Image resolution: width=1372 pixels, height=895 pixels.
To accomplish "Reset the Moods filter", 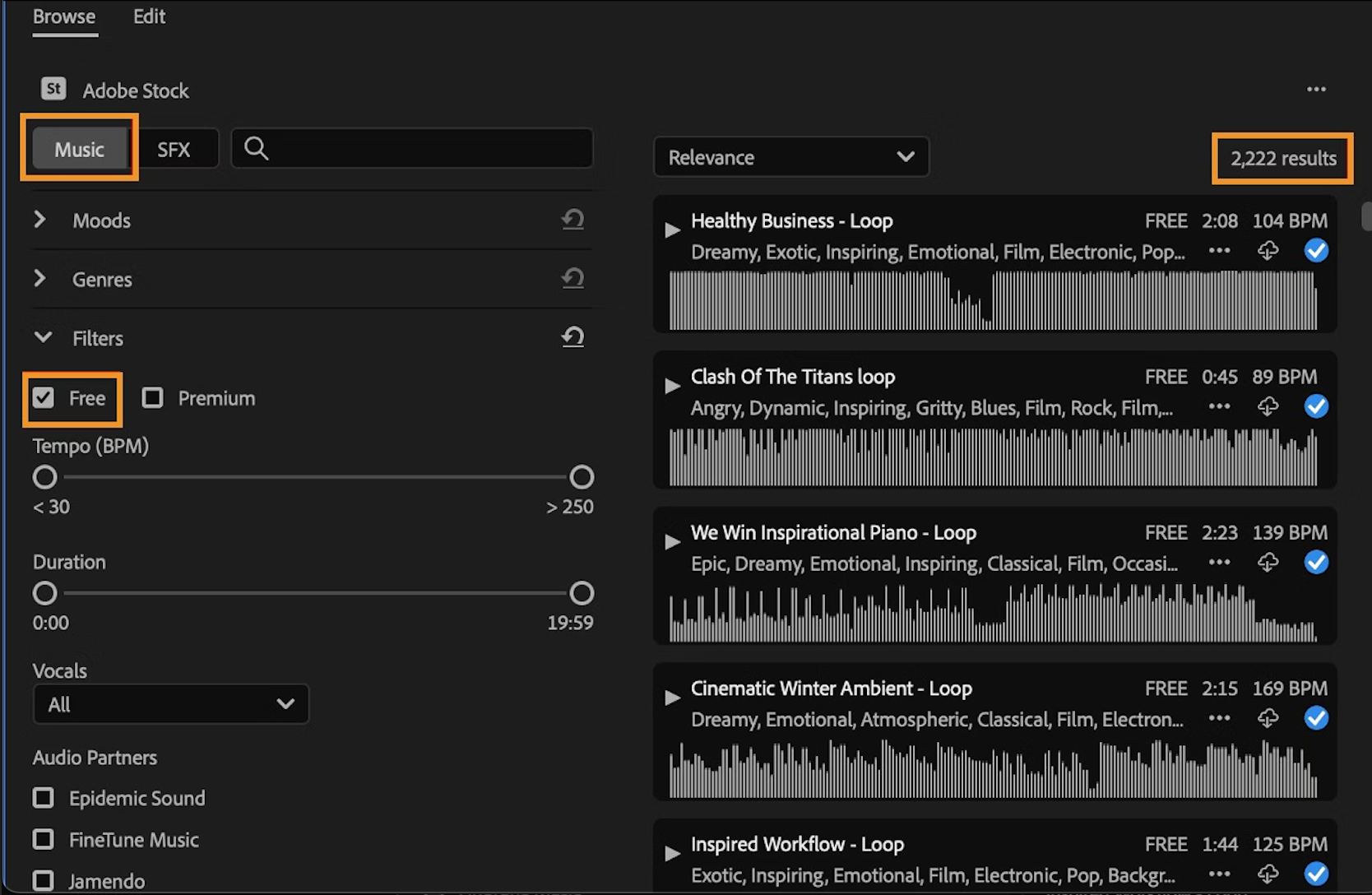I will tap(572, 220).
